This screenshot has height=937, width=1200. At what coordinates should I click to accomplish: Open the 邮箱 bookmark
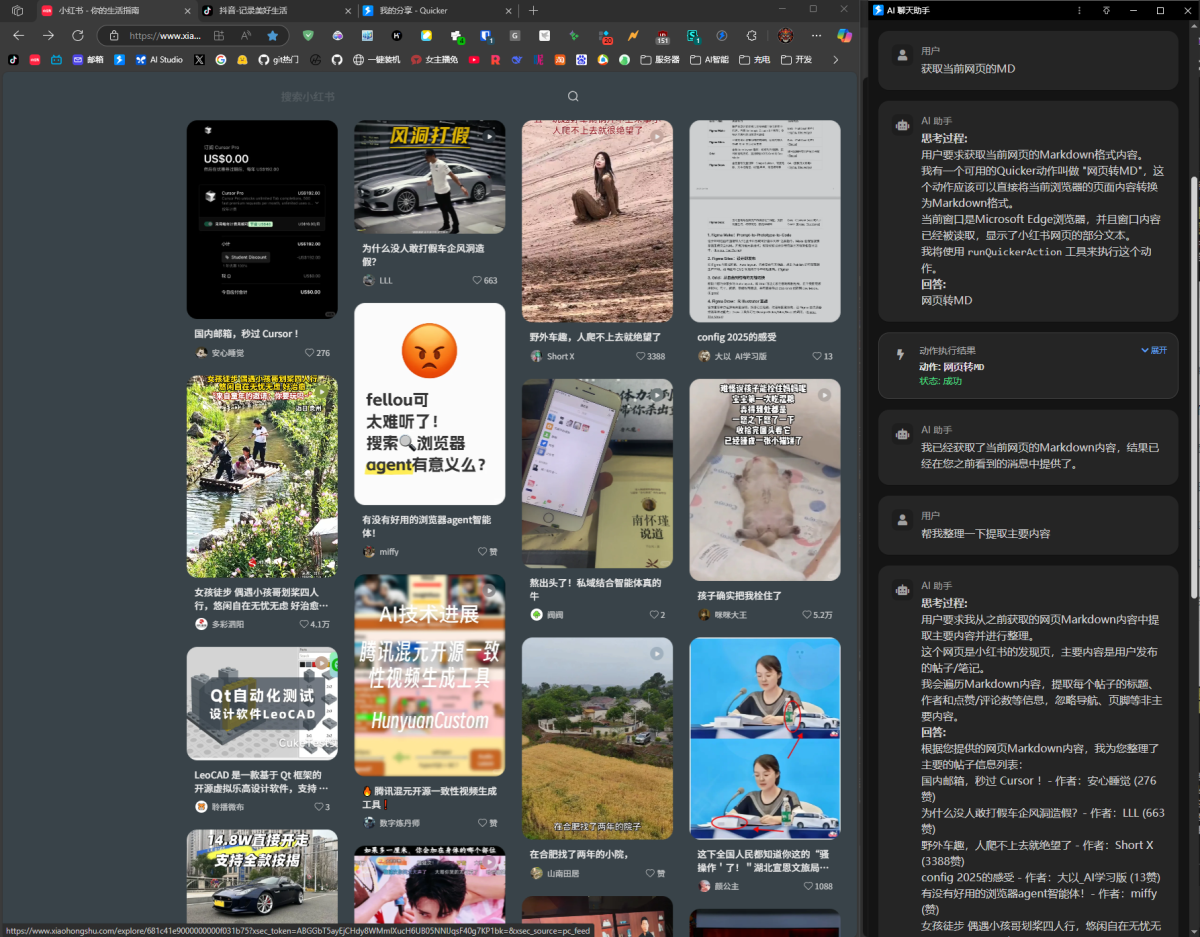pyautogui.click(x=88, y=60)
